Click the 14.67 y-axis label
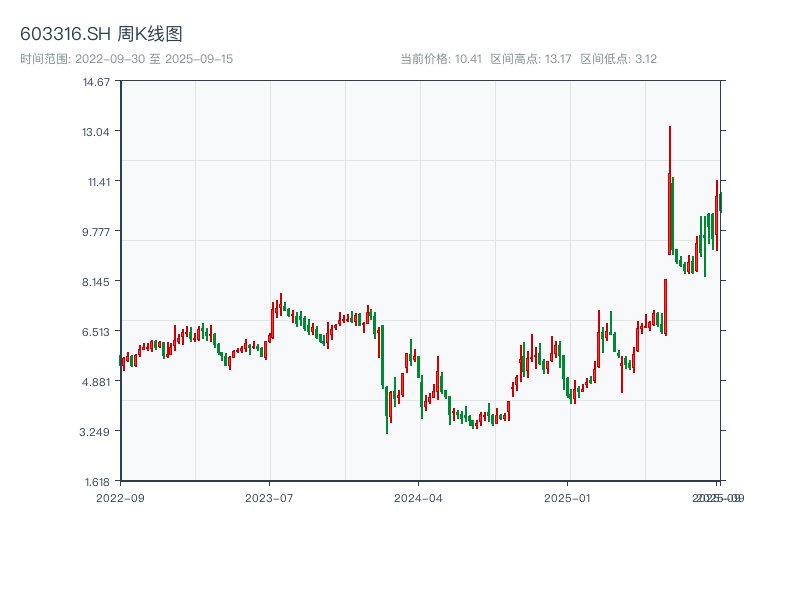Screen dimensions: 800x600 tap(96, 81)
